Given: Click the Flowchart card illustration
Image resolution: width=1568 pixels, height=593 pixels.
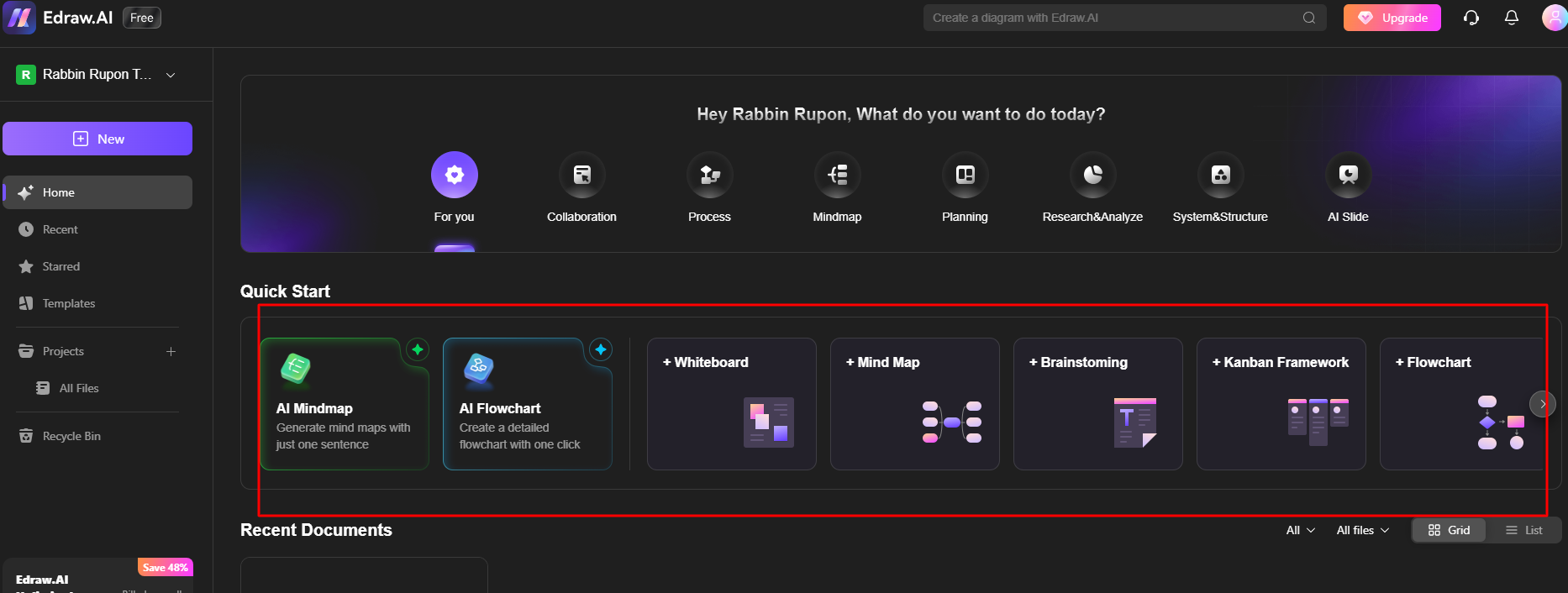Looking at the screenshot, I should [1502, 422].
